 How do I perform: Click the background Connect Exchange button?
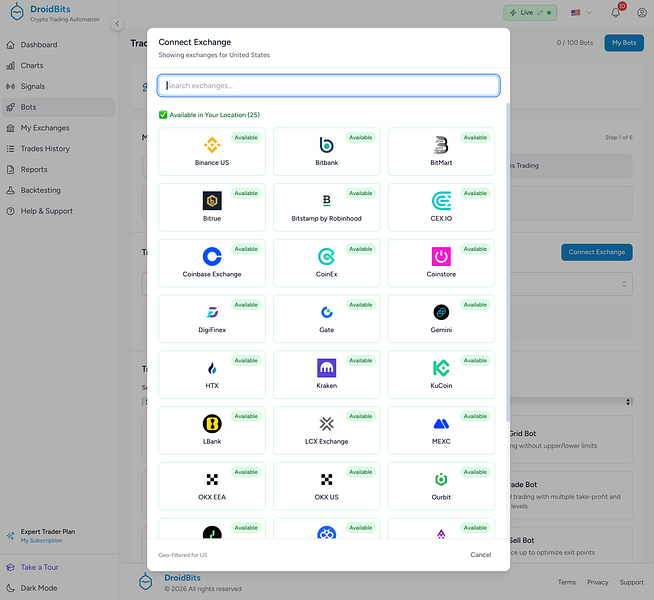click(596, 252)
